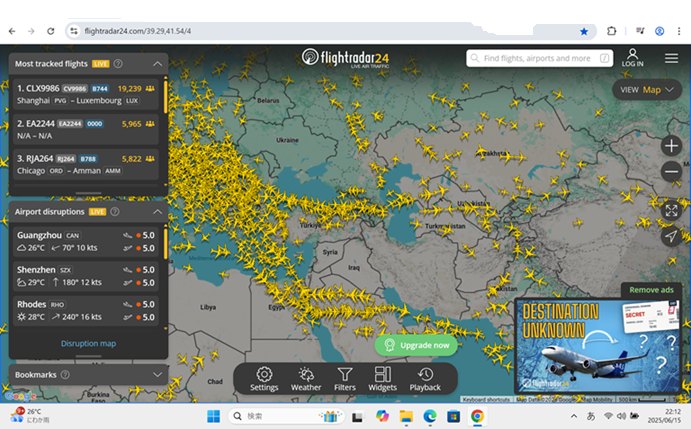Open Rhodes RHO airport disruption row
Screen dimensions: 691x429
point(85,310)
